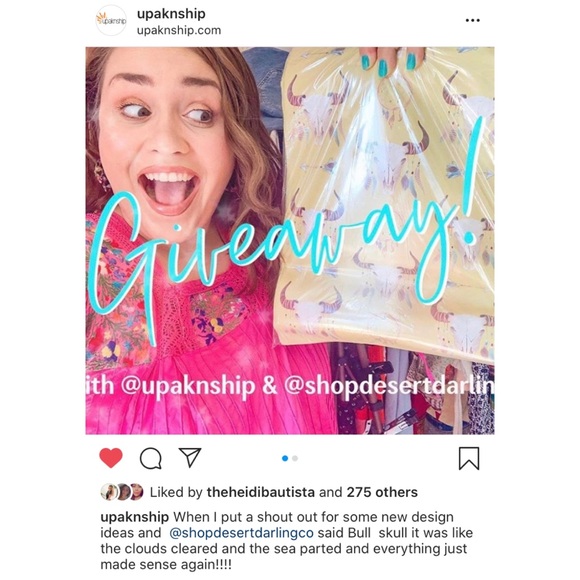Tap the first liker avatar thumbnail

pos(109,492)
